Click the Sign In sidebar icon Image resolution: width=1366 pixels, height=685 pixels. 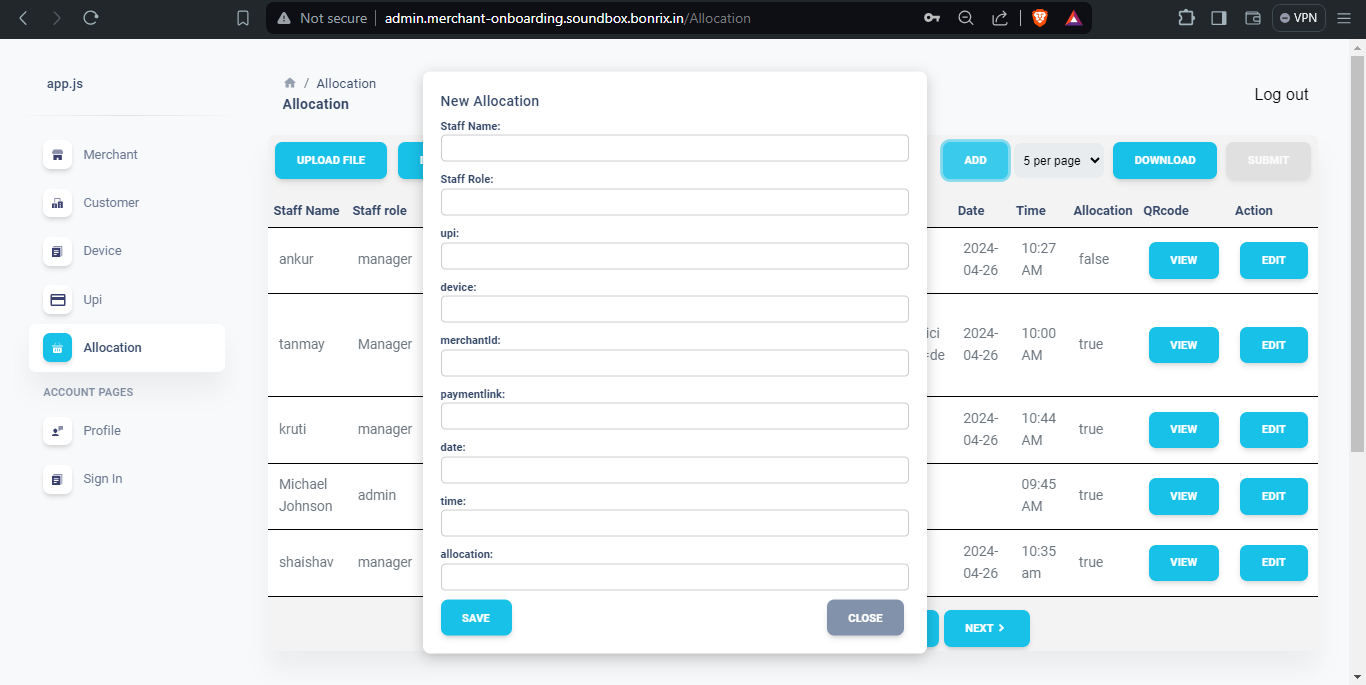click(x=57, y=478)
